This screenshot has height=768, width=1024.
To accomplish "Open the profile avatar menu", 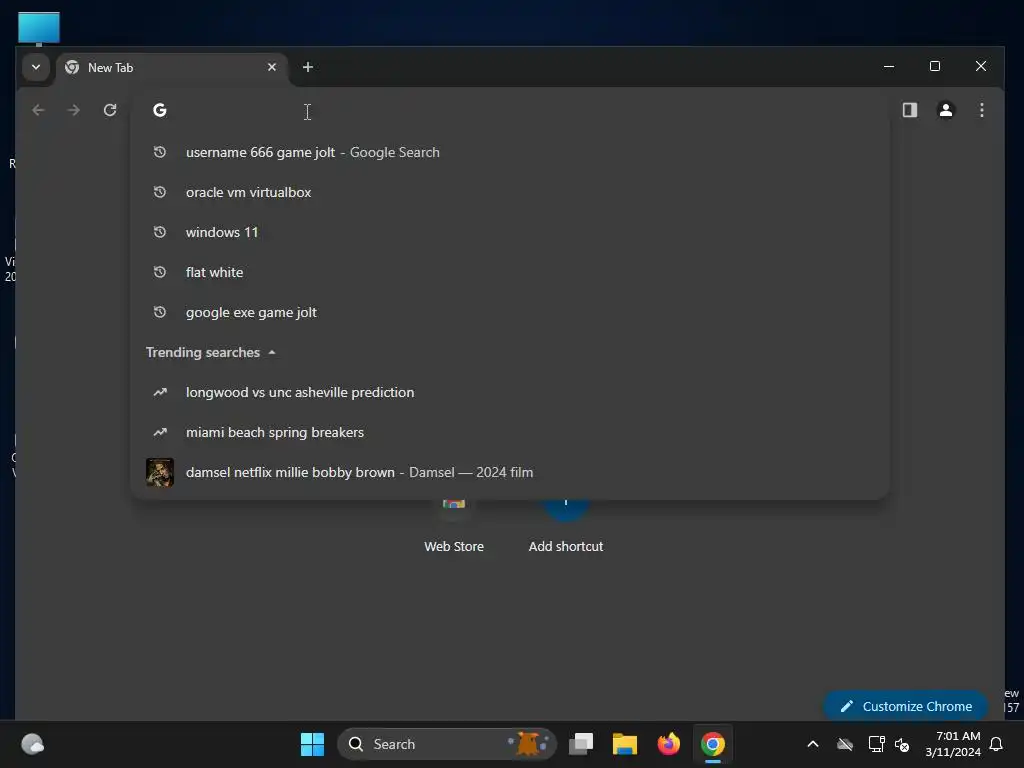I will 946,110.
